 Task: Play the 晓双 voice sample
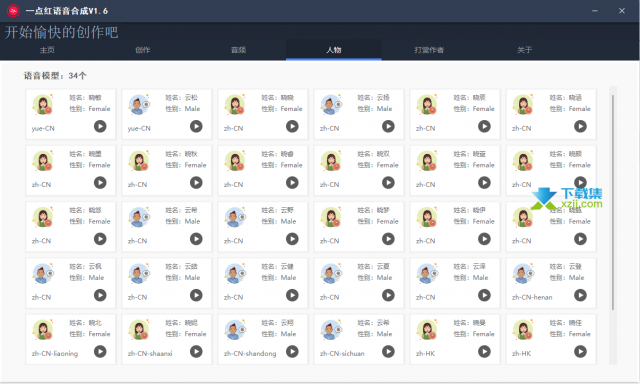[x=388, y=182]
